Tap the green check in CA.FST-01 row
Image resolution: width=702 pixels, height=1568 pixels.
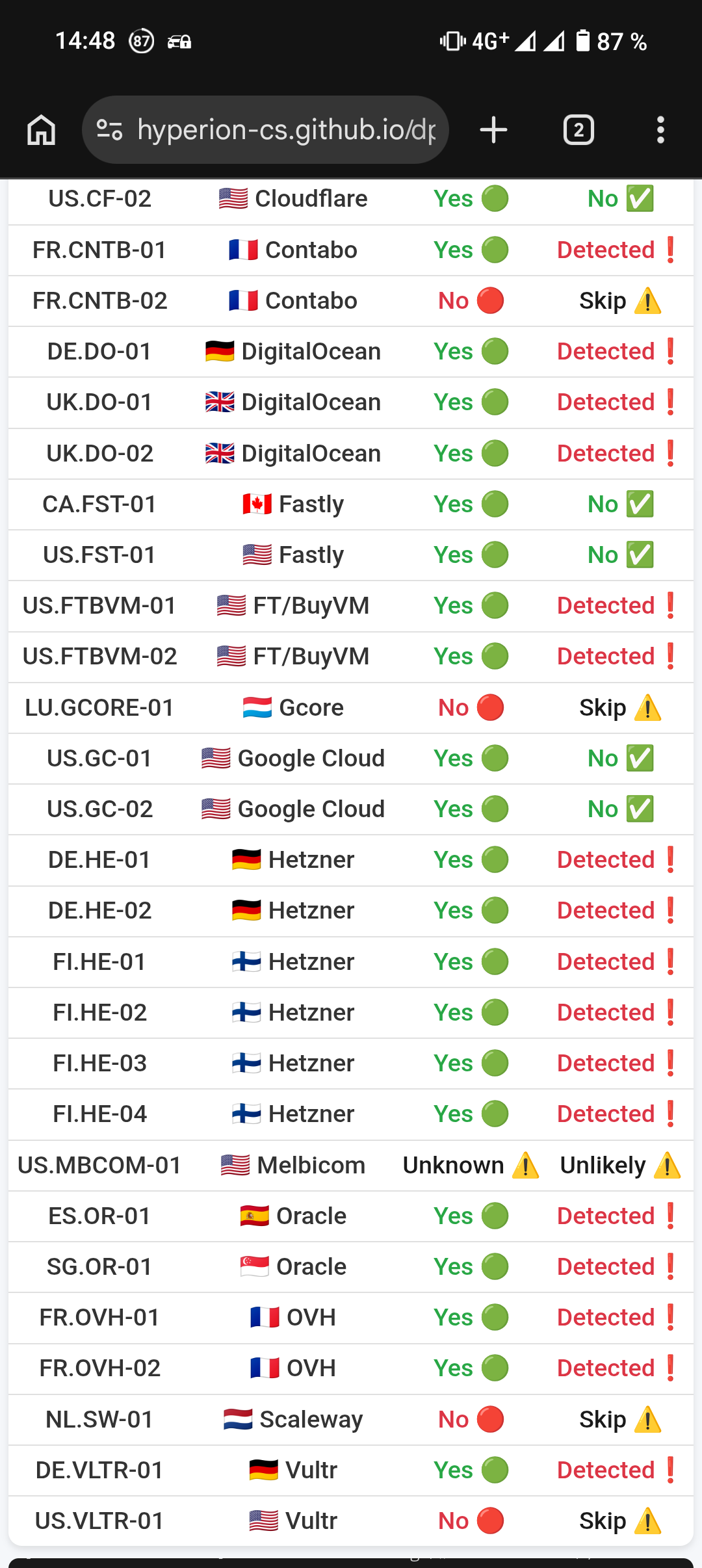point(640,504)
